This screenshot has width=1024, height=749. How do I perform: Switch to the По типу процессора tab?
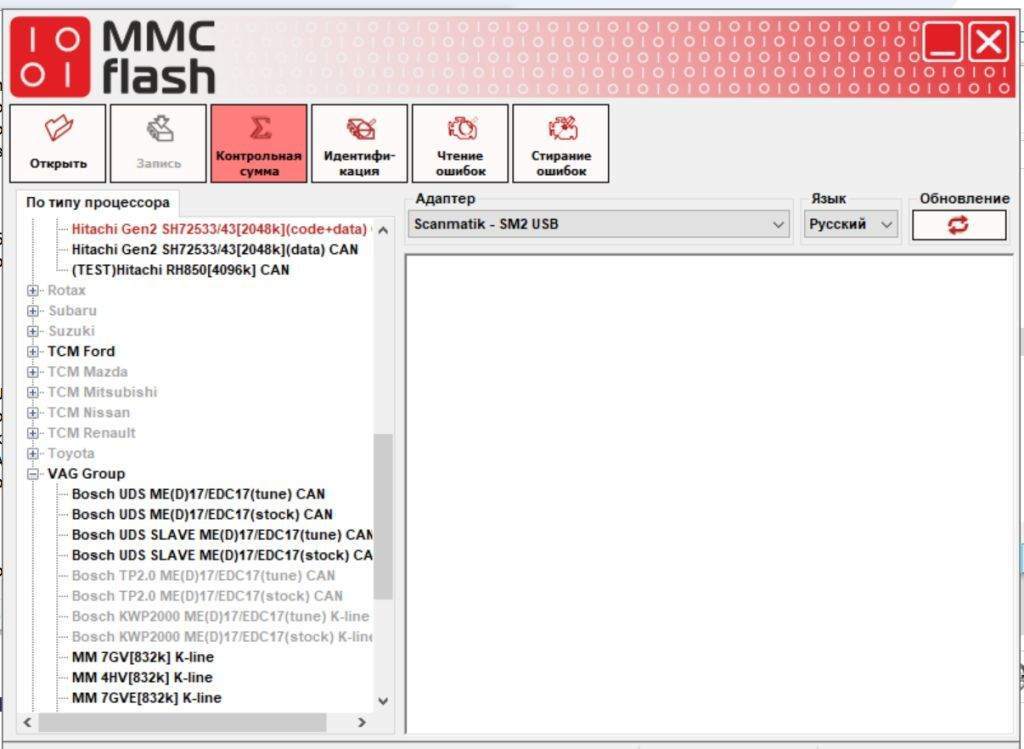(x=97, y=202)
